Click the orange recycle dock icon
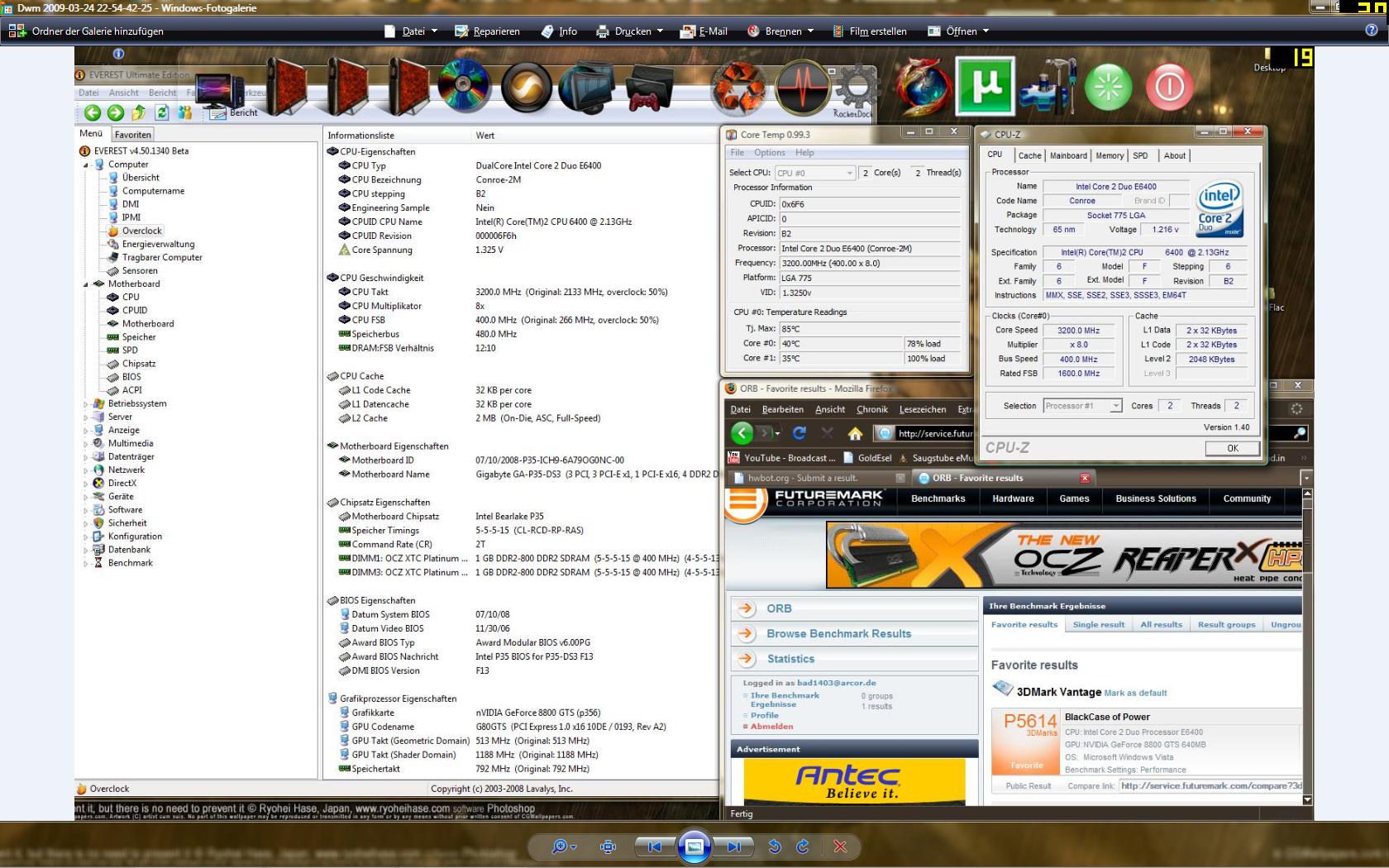Screen dimensions: 1389x868 pyautogui.click(x=738, y=87)
